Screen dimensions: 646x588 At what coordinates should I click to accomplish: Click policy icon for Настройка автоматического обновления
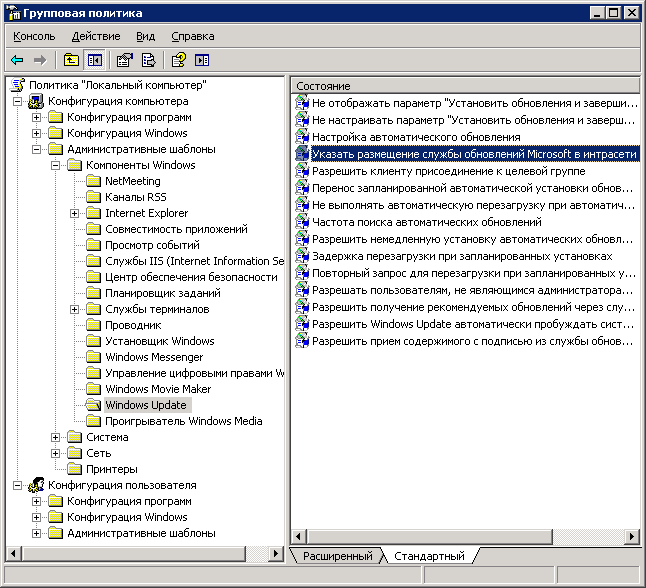pyautogui.click(x=302, y=137)
